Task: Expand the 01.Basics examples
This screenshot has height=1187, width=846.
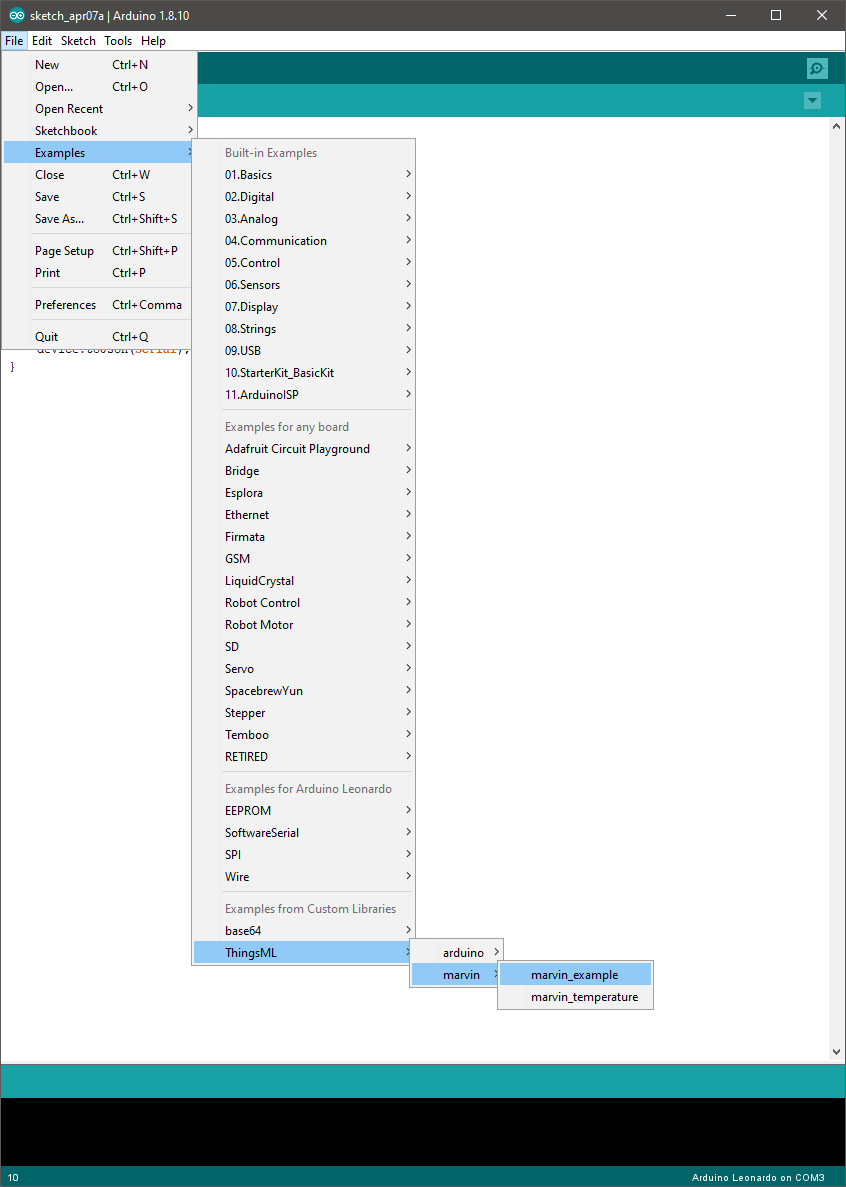Action: 303,175
